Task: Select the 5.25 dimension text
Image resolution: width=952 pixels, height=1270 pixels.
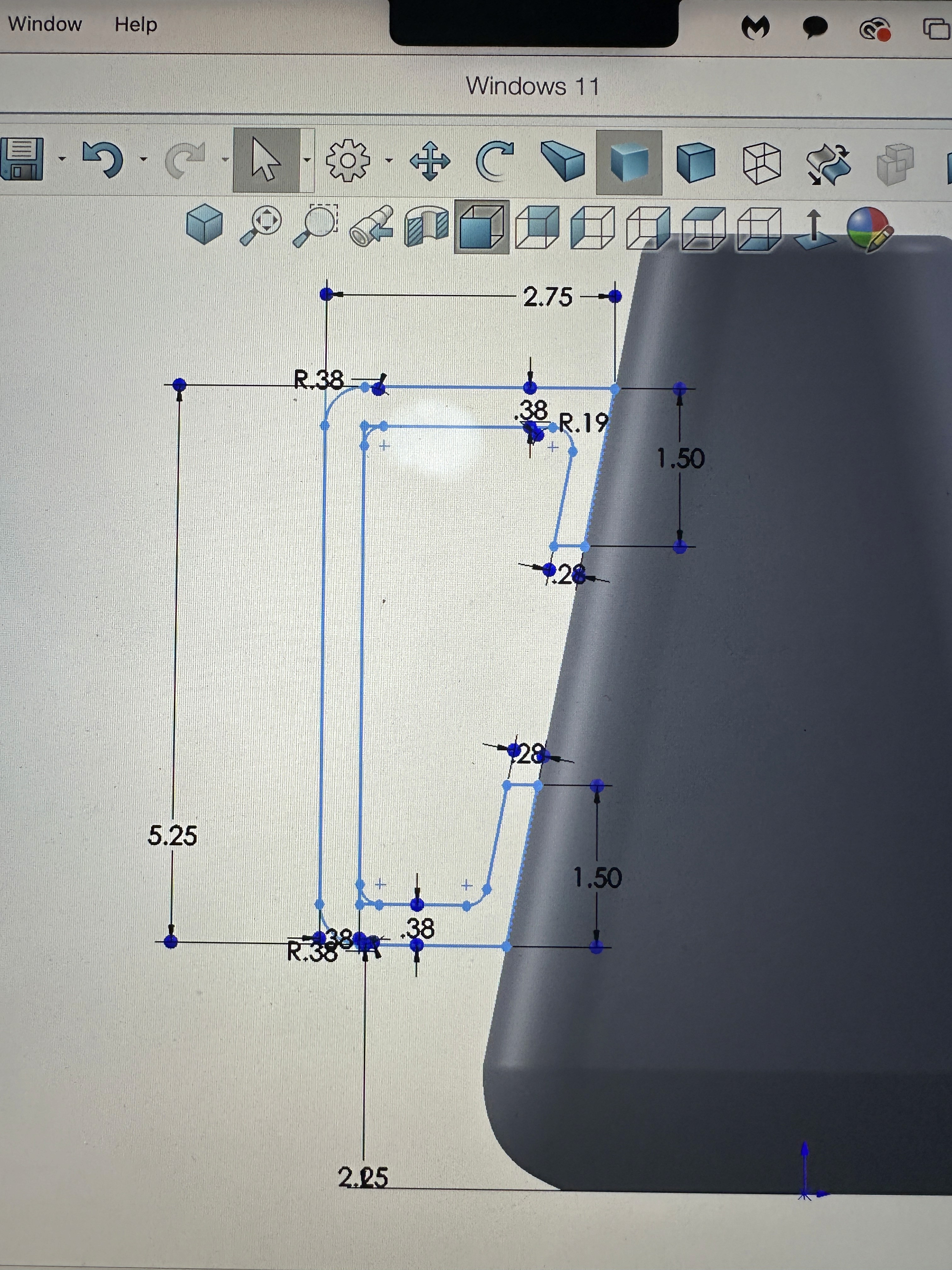Action: (x=172, y=835)
